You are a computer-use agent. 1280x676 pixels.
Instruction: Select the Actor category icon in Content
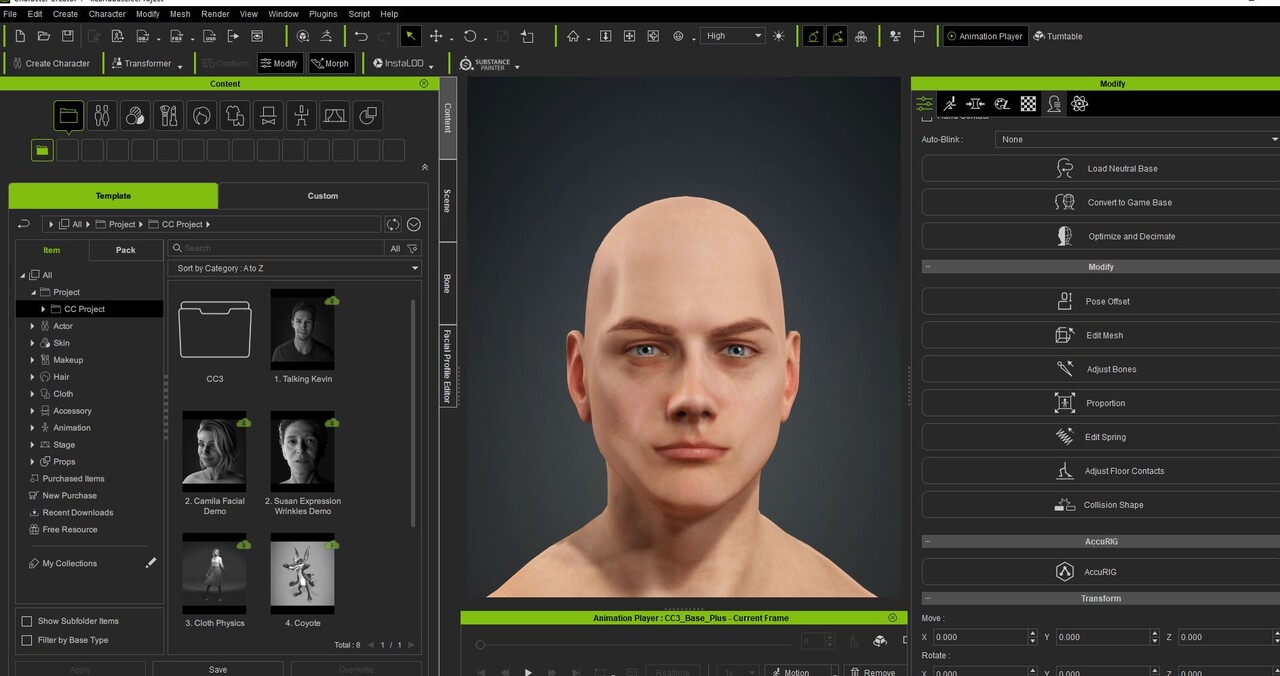coord(102,116)
